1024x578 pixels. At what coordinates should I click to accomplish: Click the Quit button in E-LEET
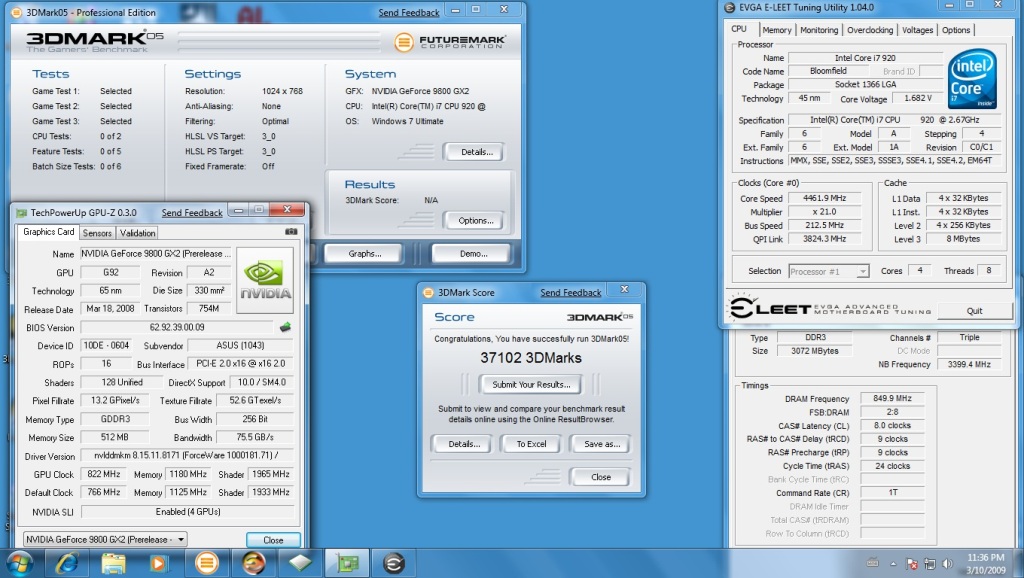(x=974, y=311)
